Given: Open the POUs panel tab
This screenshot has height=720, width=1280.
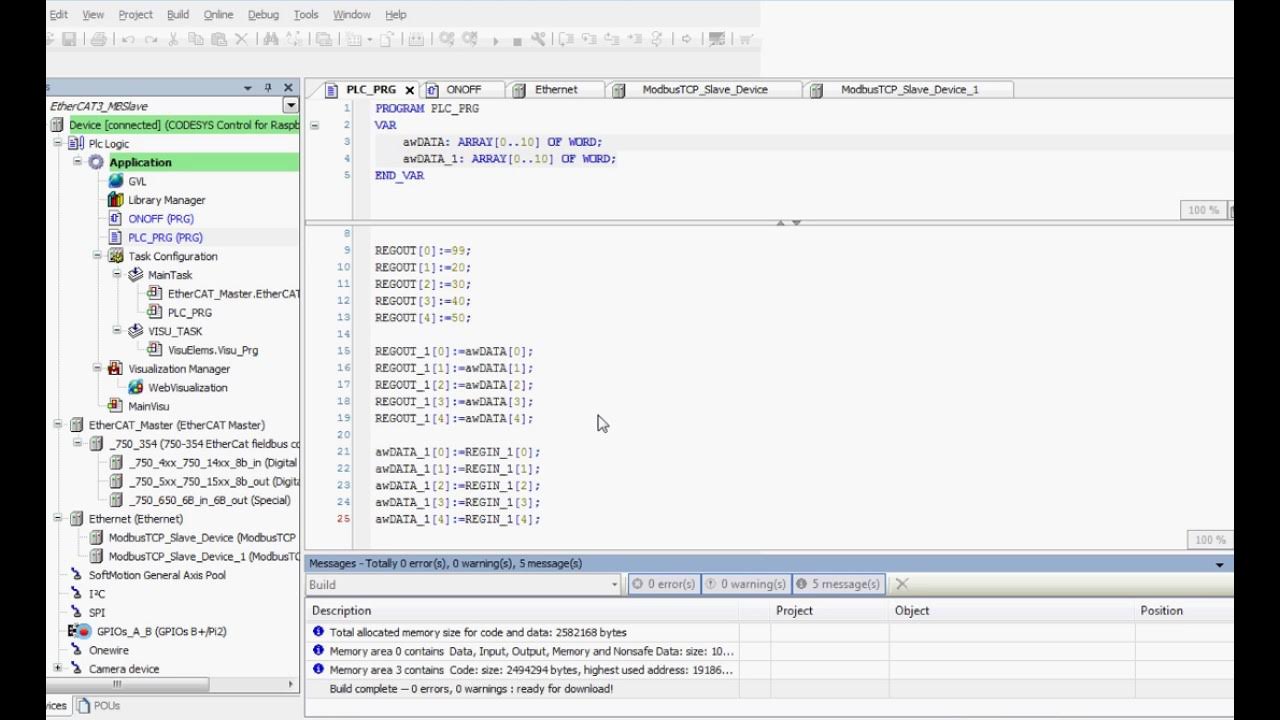Looking at the screenshot, I should (98, 705).
